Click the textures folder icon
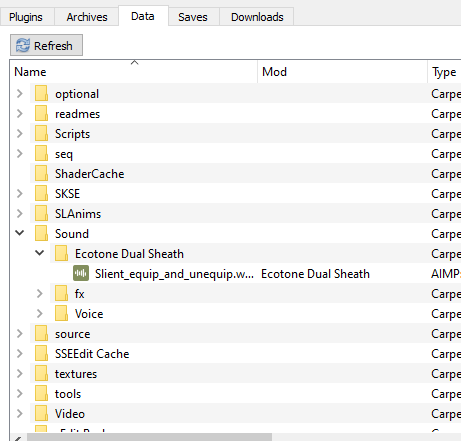The image size is (461, 441). (x=41, y=373)
